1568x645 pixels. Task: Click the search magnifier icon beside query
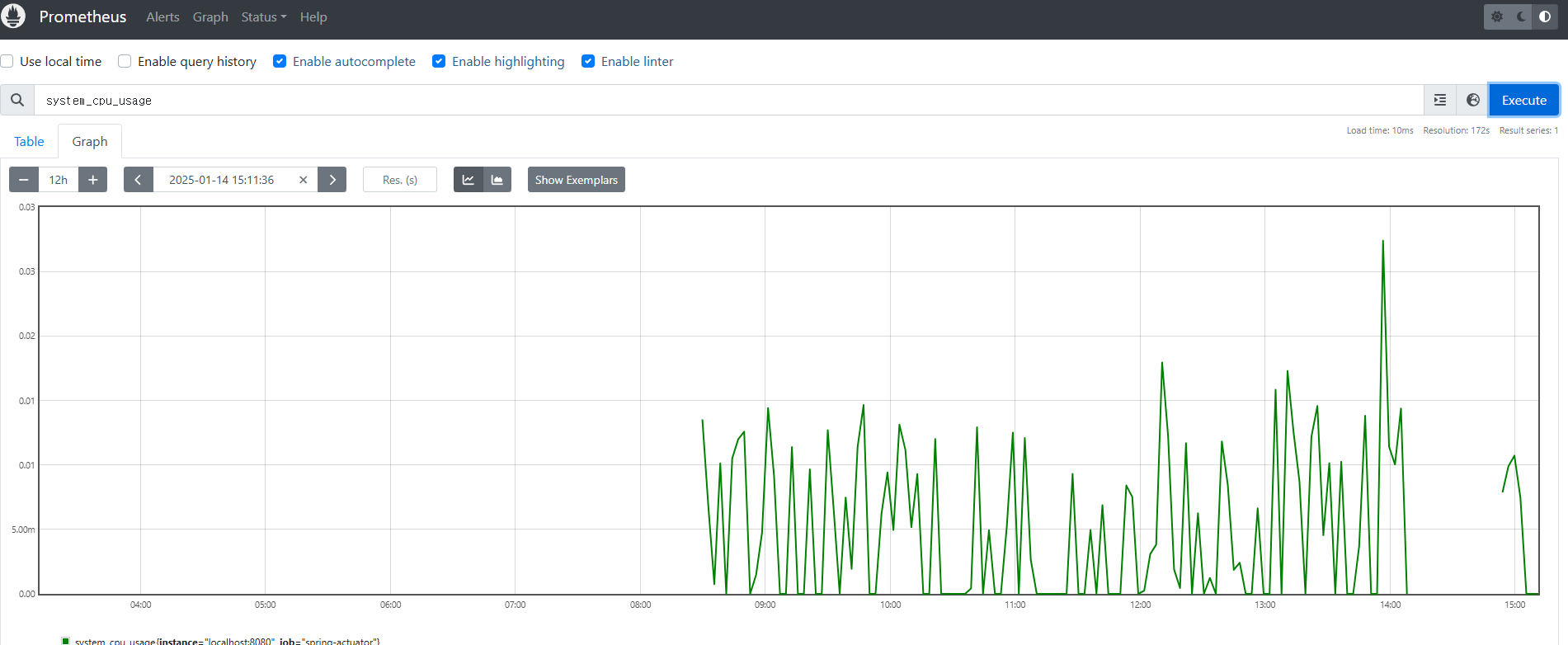tap(17, 100)
